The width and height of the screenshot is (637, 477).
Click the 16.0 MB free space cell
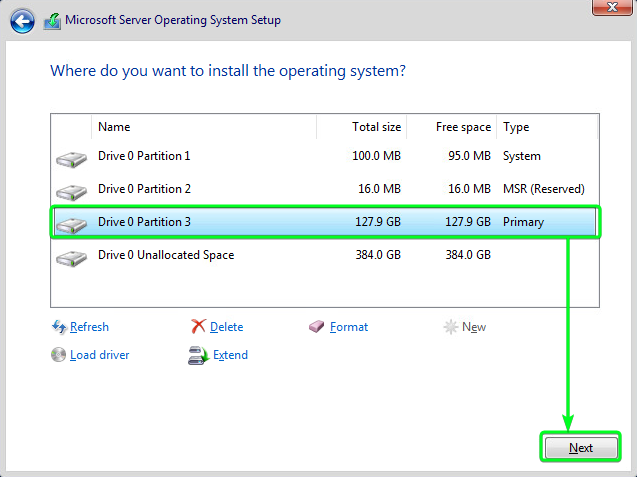[469, 189]
